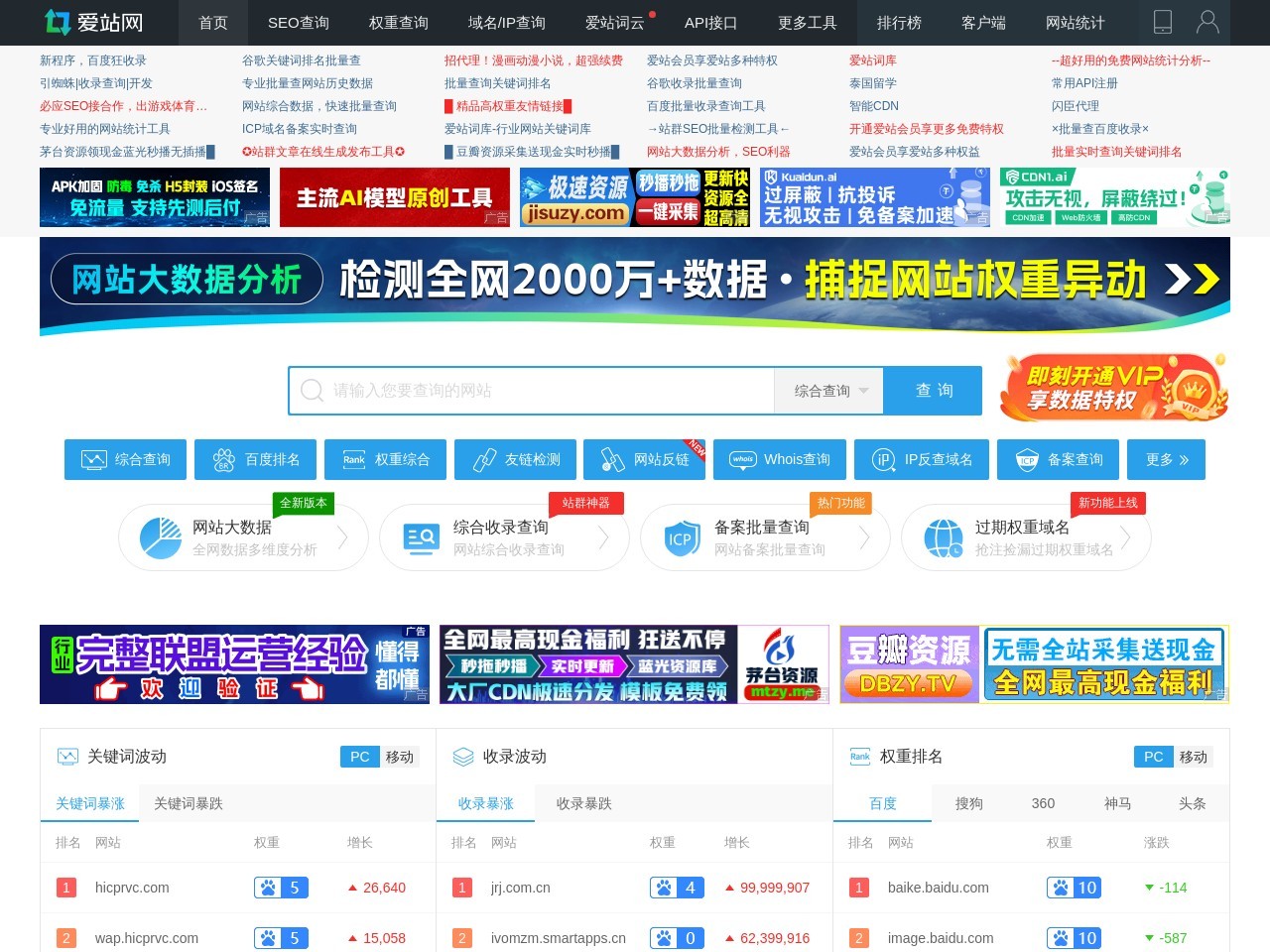Select the 搜狗 tab in 权重排名
This screenshot has height=952, width=1270.
(x=968, y=803)
